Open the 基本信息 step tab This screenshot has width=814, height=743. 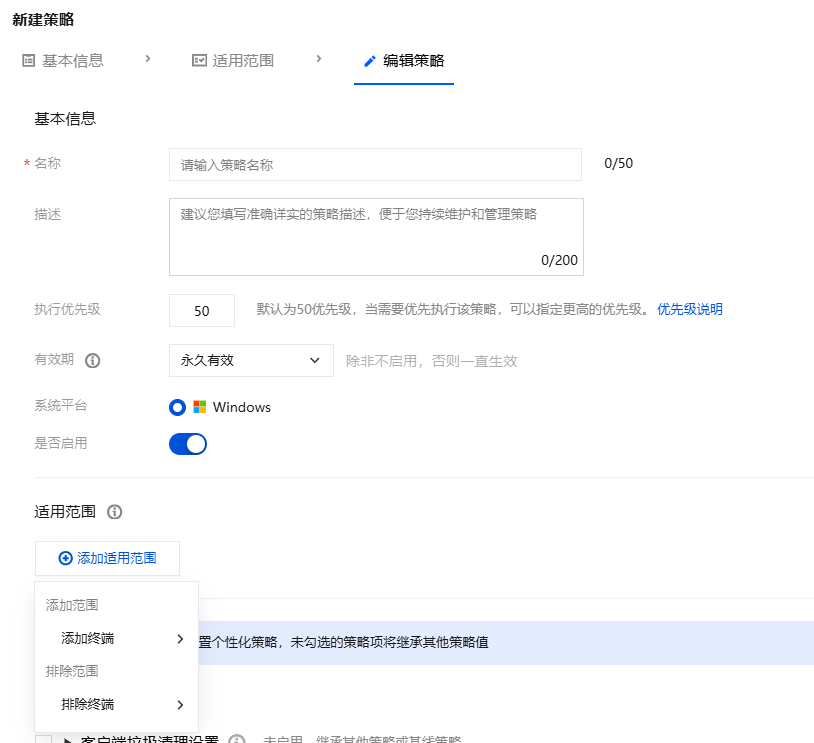click(x=63, y=61)
